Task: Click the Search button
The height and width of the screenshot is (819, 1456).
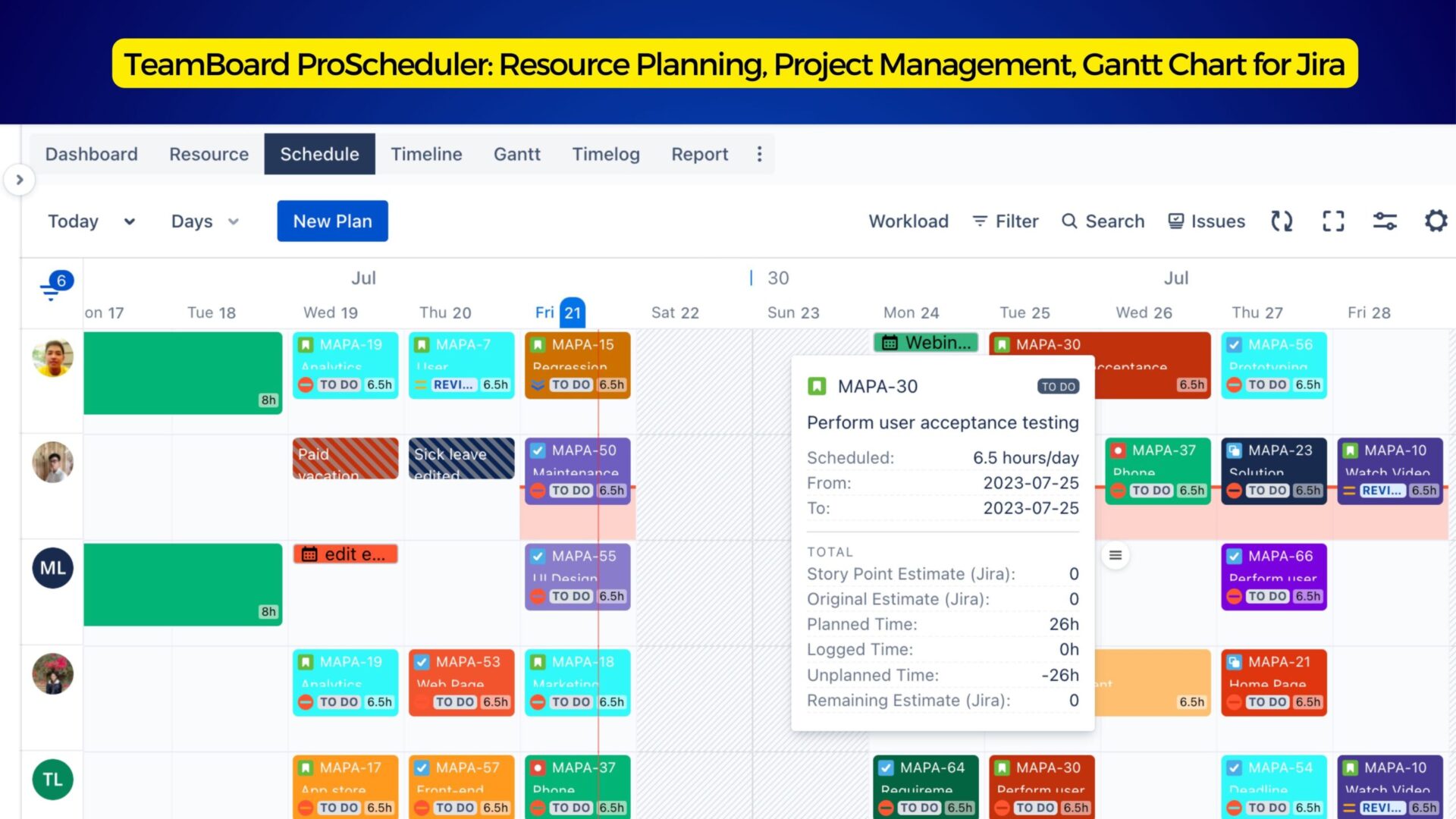Action: tap(1103, 221)
